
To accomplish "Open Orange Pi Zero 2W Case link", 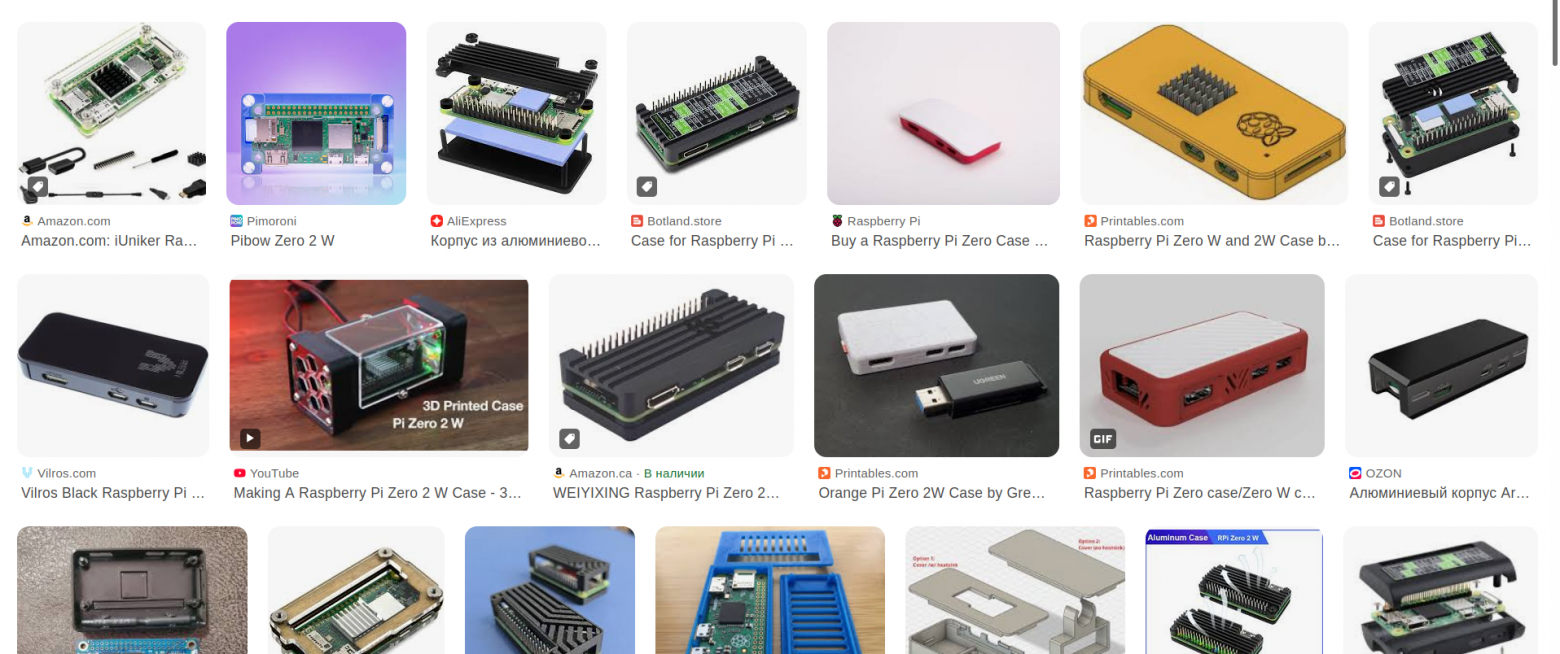I will point(932,493).
